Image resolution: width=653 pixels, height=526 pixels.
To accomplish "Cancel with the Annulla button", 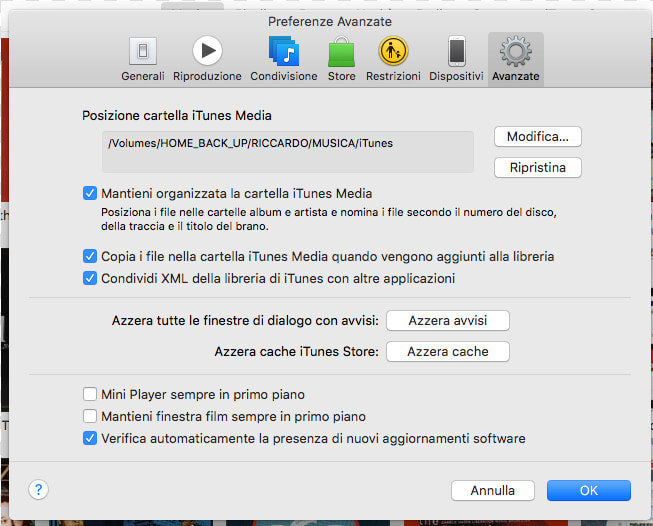I will coord(493,491).
